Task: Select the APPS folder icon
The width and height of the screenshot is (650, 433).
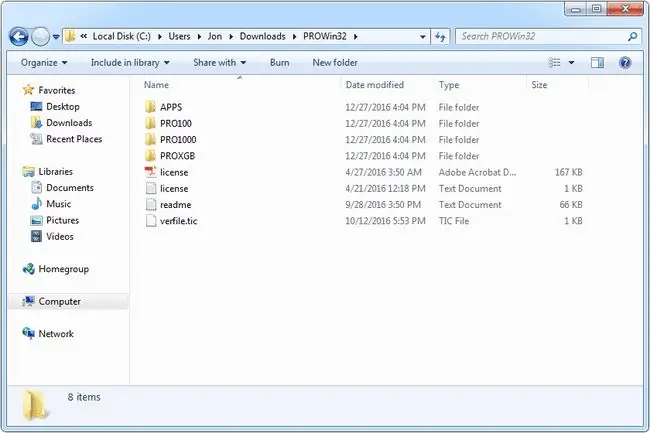Action: (150, 107)
